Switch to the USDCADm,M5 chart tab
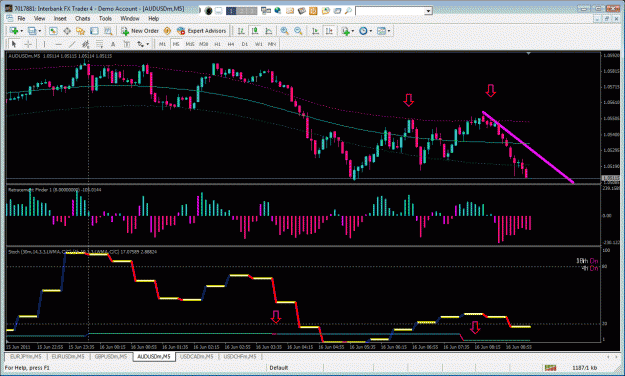 click(x=197, y=356)
